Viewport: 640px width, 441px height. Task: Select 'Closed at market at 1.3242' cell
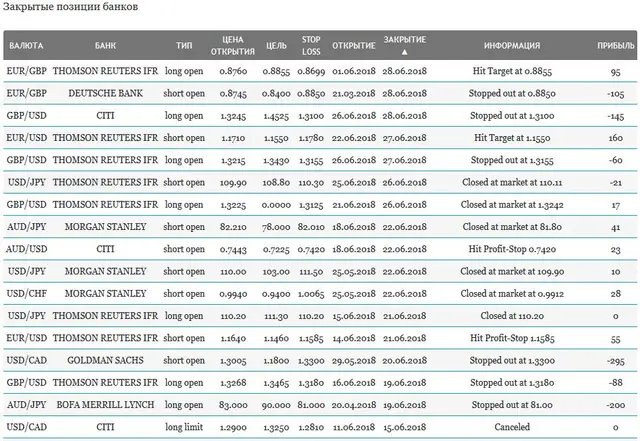[512, 205]
